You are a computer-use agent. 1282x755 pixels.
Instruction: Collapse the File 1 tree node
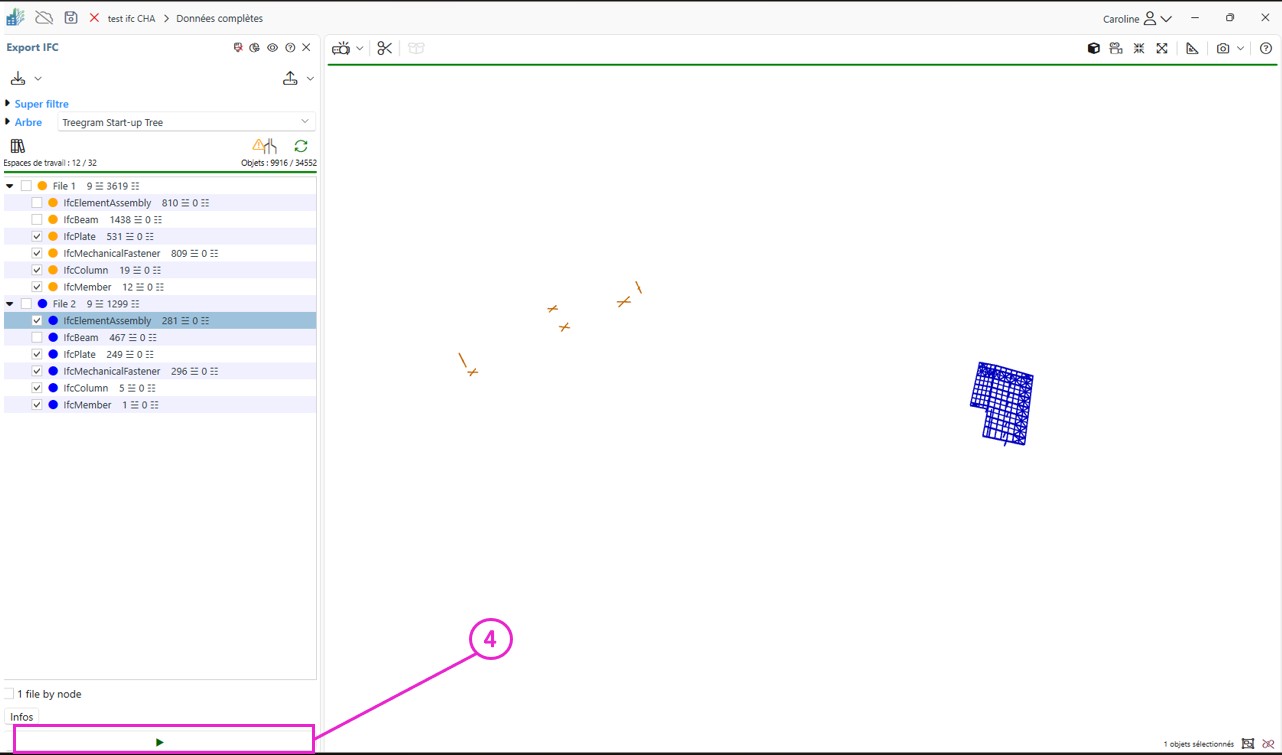point(10,186)
